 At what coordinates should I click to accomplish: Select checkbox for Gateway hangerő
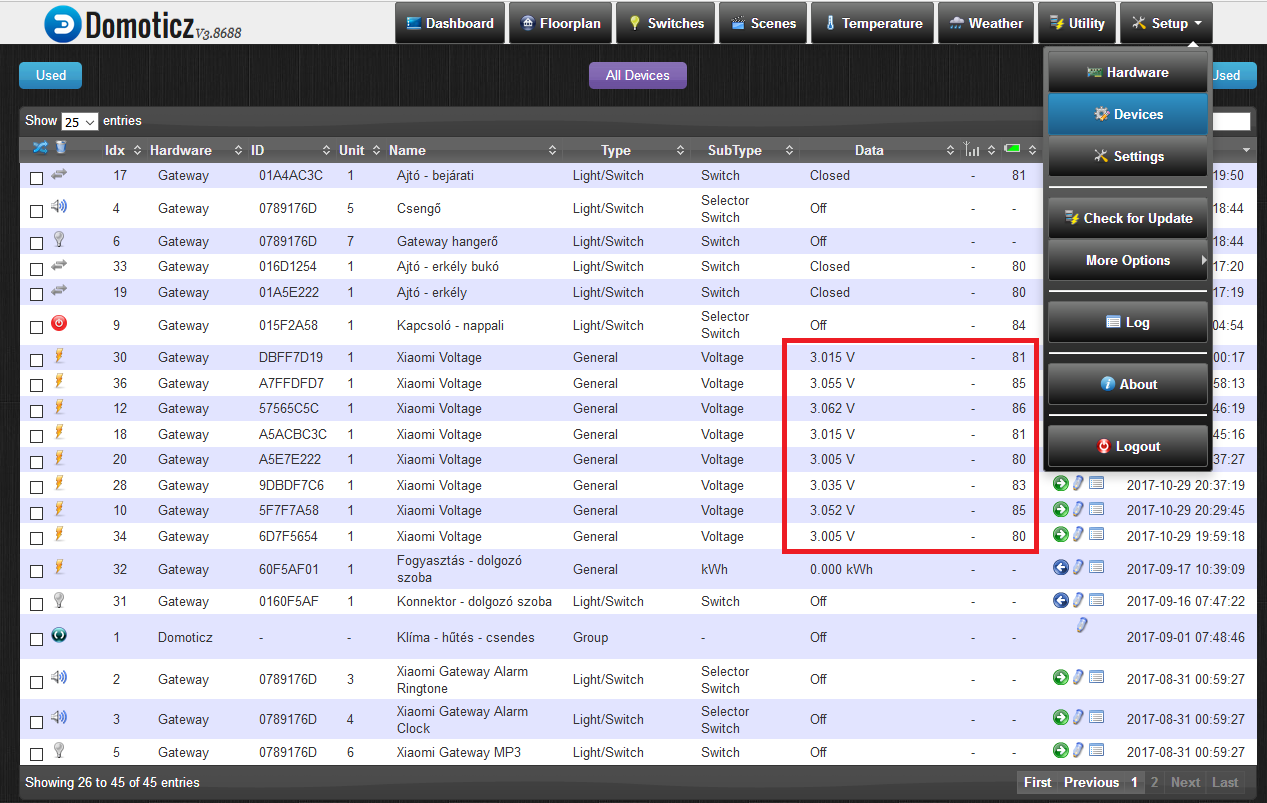(x=36, y=244)
